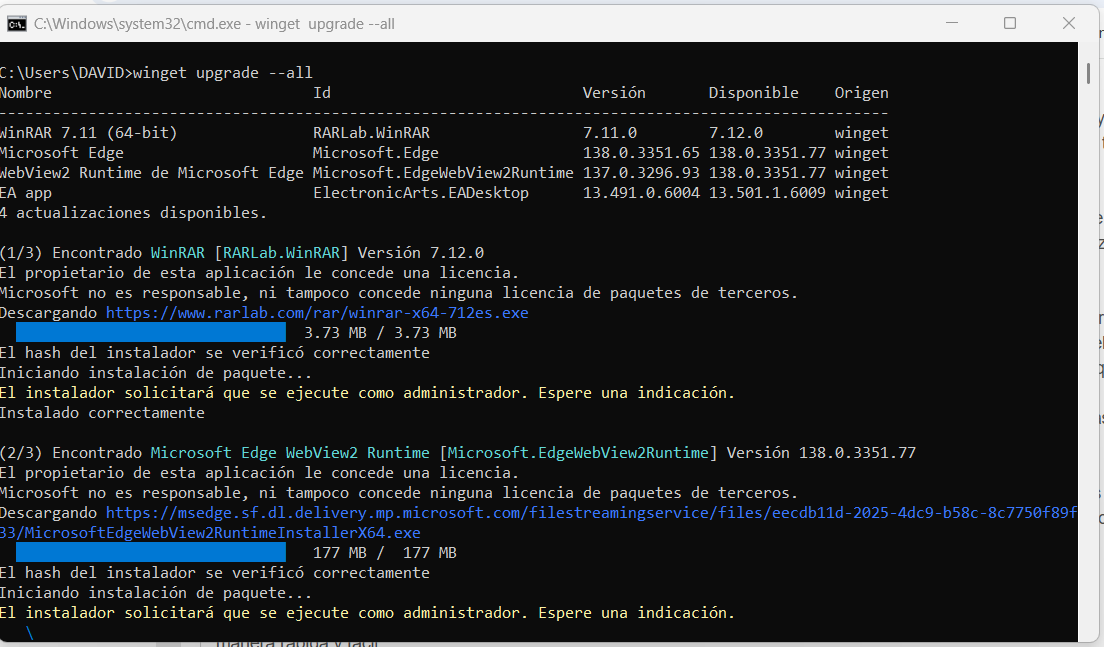Image resolution: width=1104 pixels, height=647 pixels.
Task: Maximize the cmd.exe window
Action: tap(1010, 23)
